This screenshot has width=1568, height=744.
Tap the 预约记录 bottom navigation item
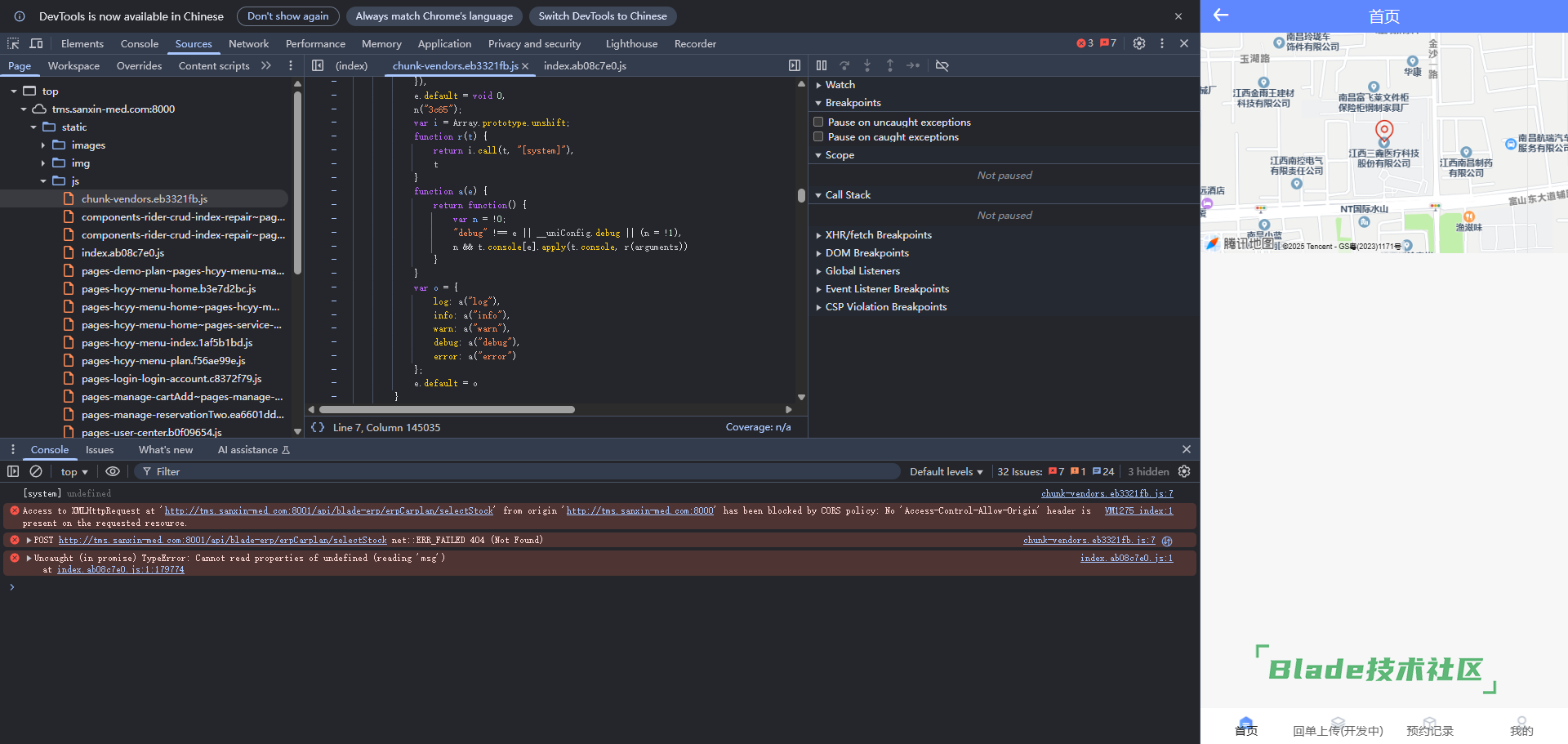(x=1430, y=725)
